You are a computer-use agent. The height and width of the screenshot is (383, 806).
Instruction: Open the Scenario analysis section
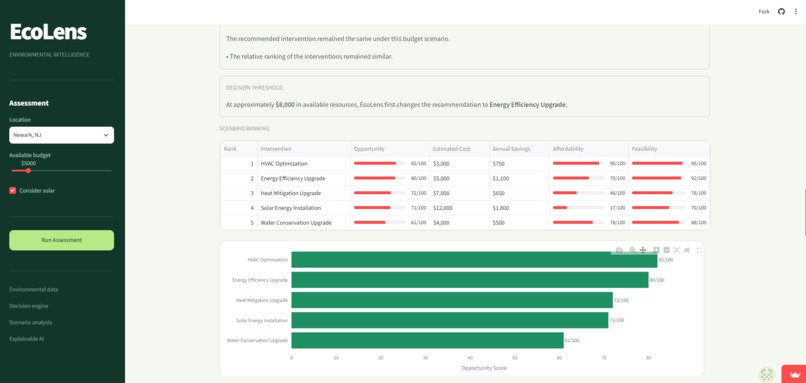(x=30, y=322)
